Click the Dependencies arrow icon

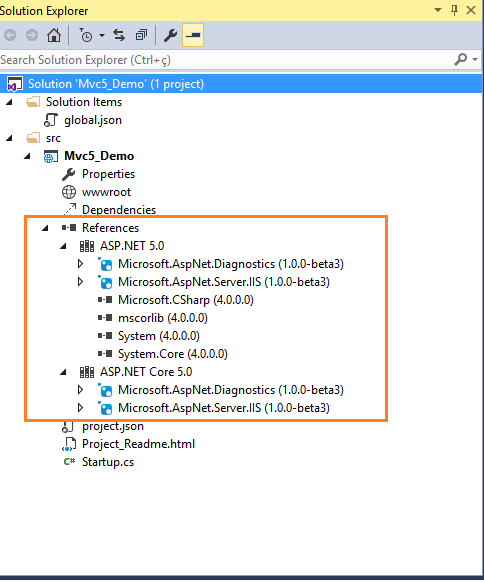[70, 209]
